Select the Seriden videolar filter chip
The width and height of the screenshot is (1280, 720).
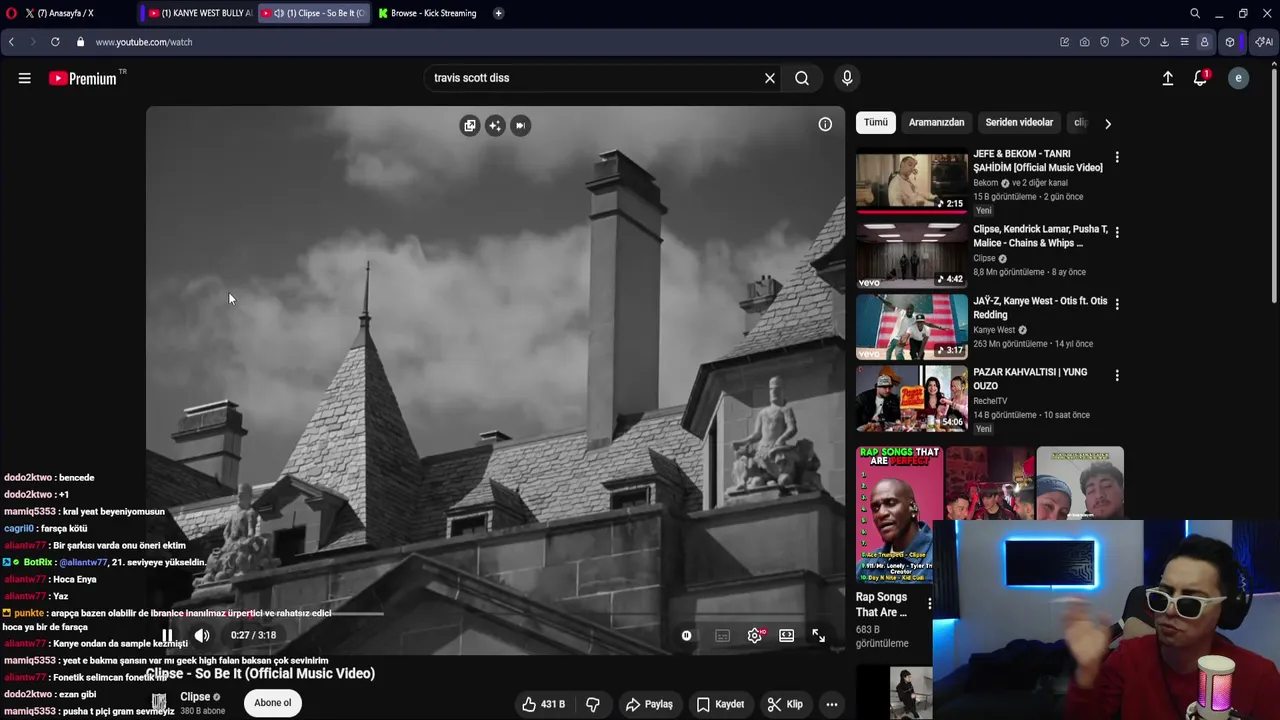[1019, 123]
